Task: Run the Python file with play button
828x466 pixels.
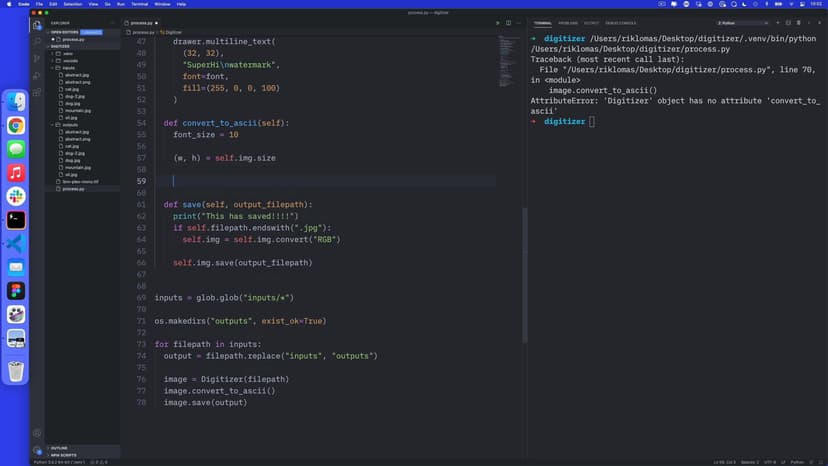Action: point(498,22)
